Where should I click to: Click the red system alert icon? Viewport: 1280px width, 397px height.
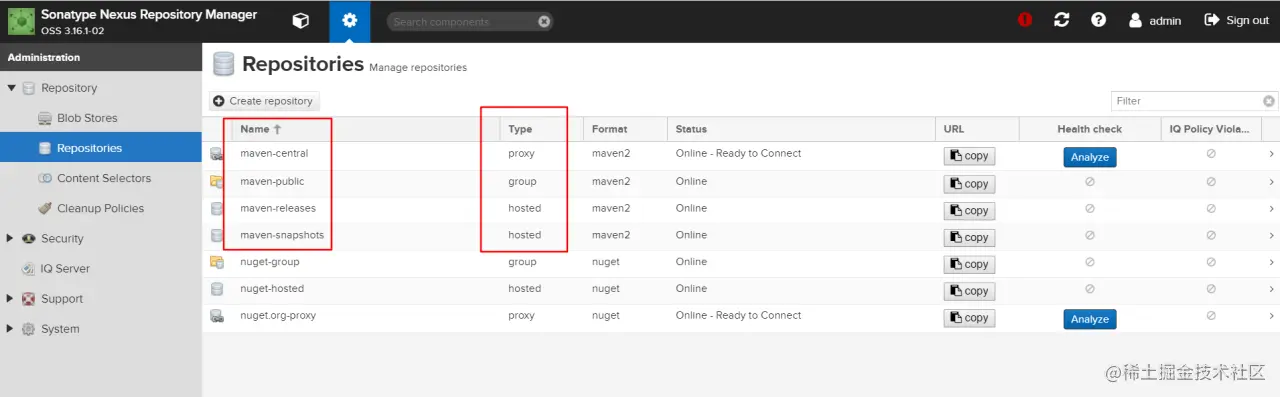click(1025, 20)
